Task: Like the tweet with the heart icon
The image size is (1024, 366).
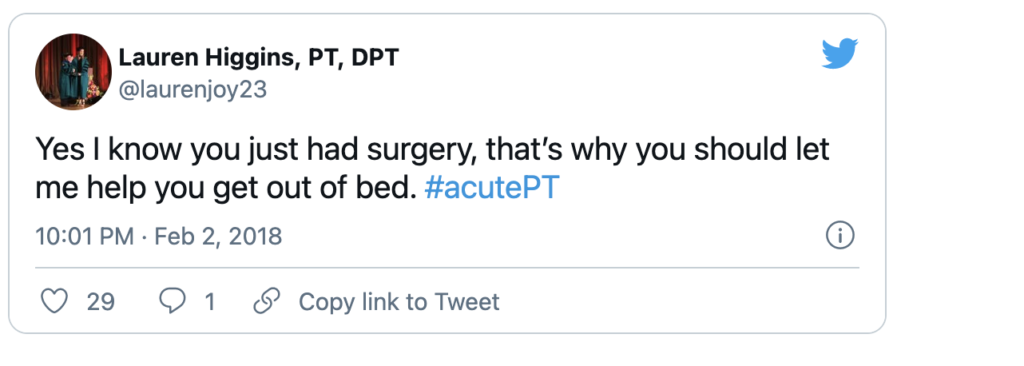Action: click(x=55, y=301)
